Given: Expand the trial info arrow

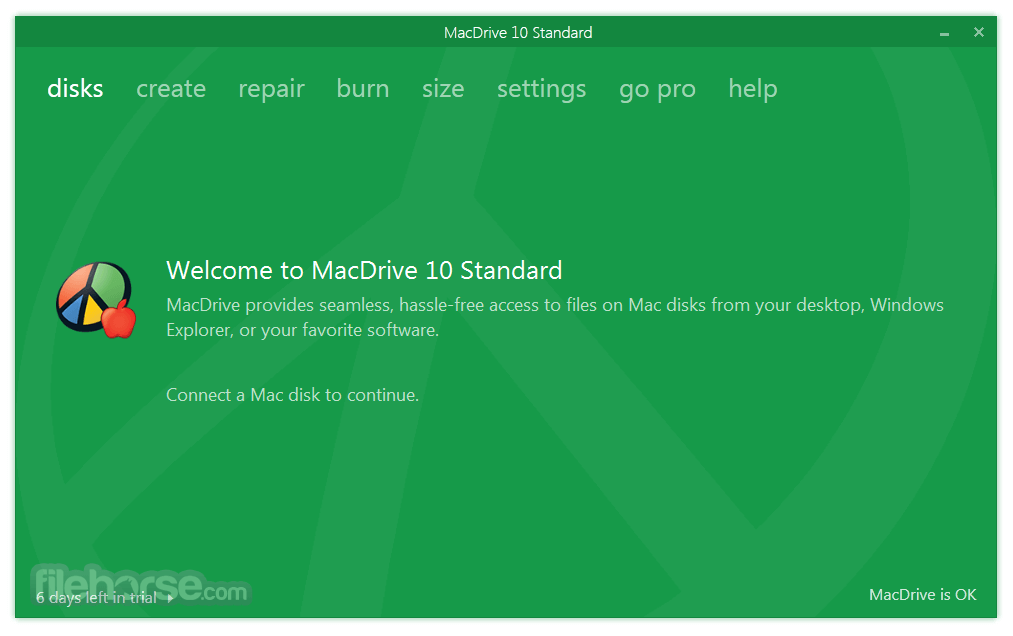Looking at the screenshot, I should 170,599.
